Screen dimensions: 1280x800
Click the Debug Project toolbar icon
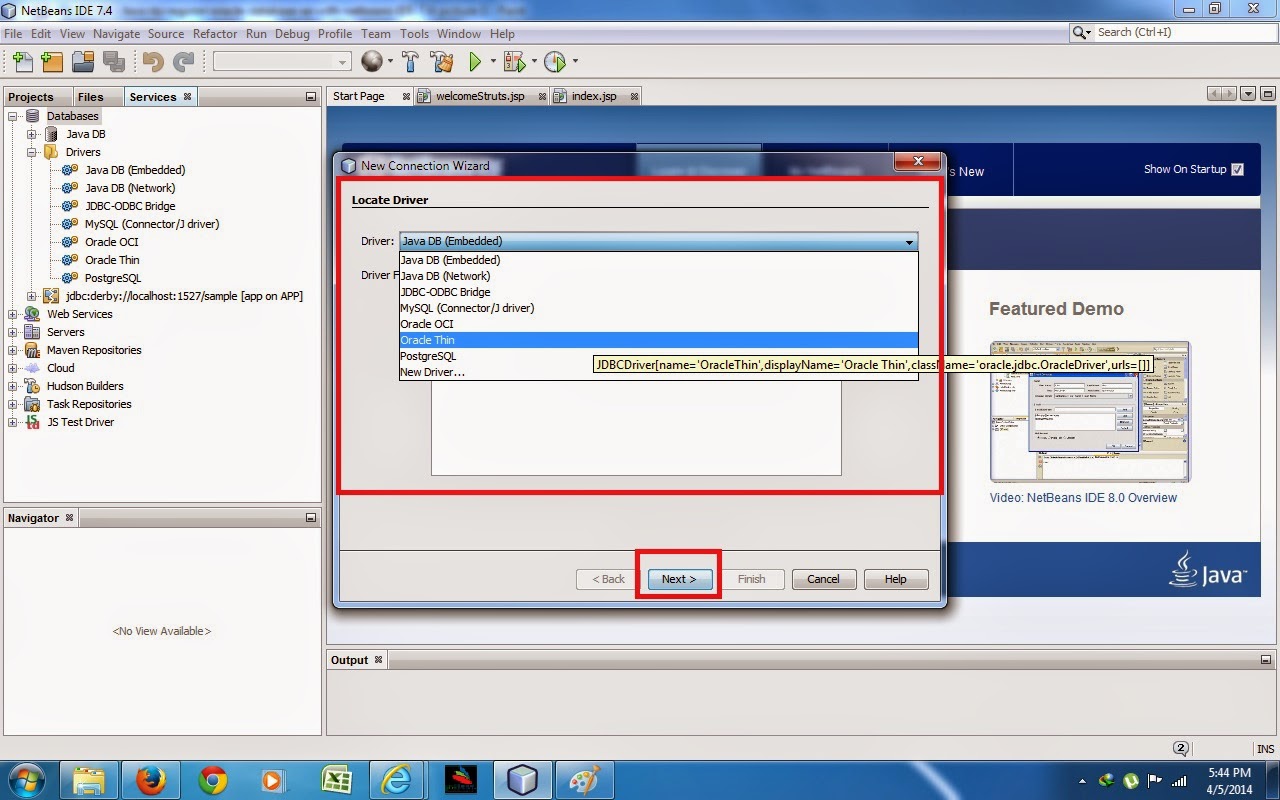514,62
